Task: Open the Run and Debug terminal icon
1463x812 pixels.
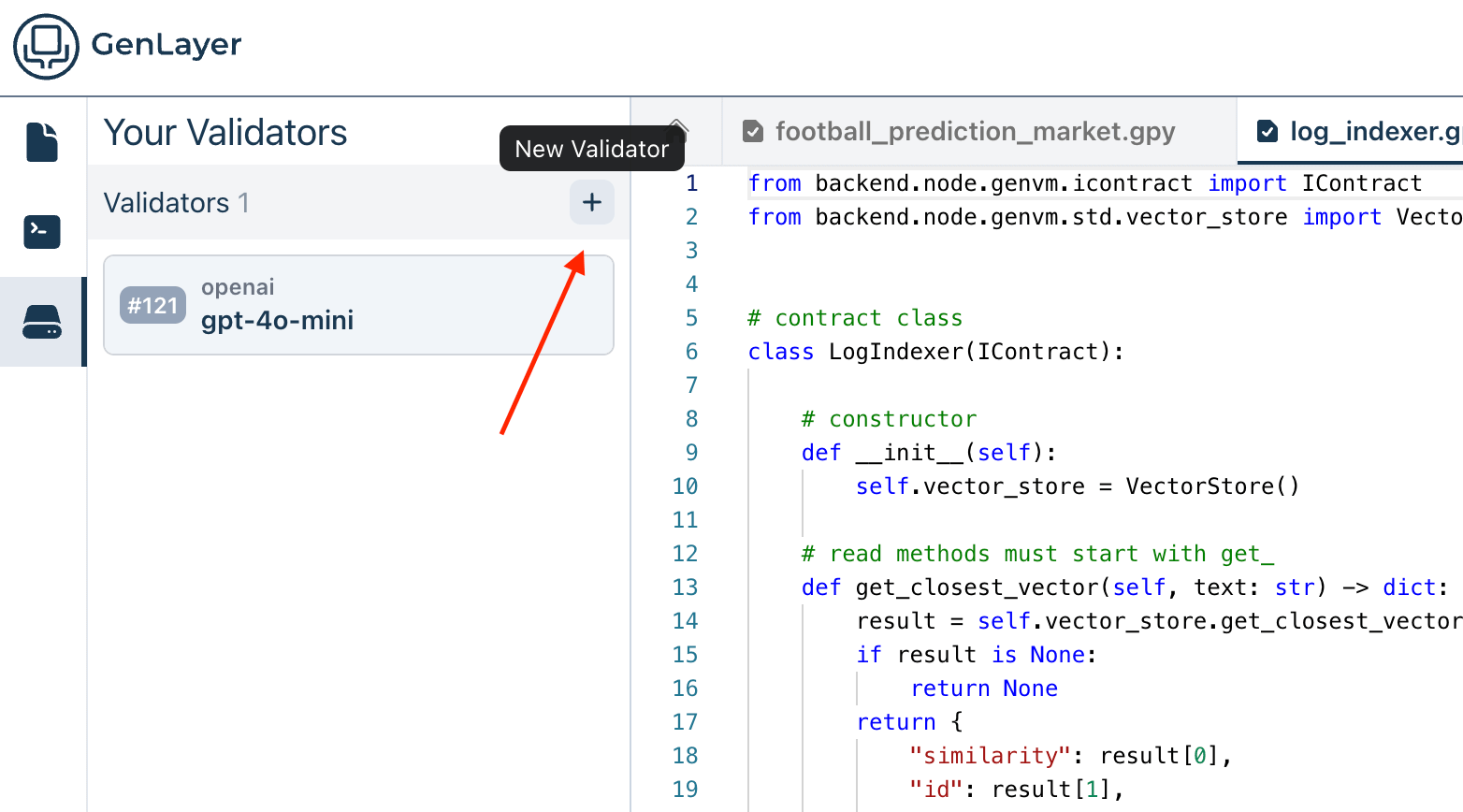Action: (42, 231)
